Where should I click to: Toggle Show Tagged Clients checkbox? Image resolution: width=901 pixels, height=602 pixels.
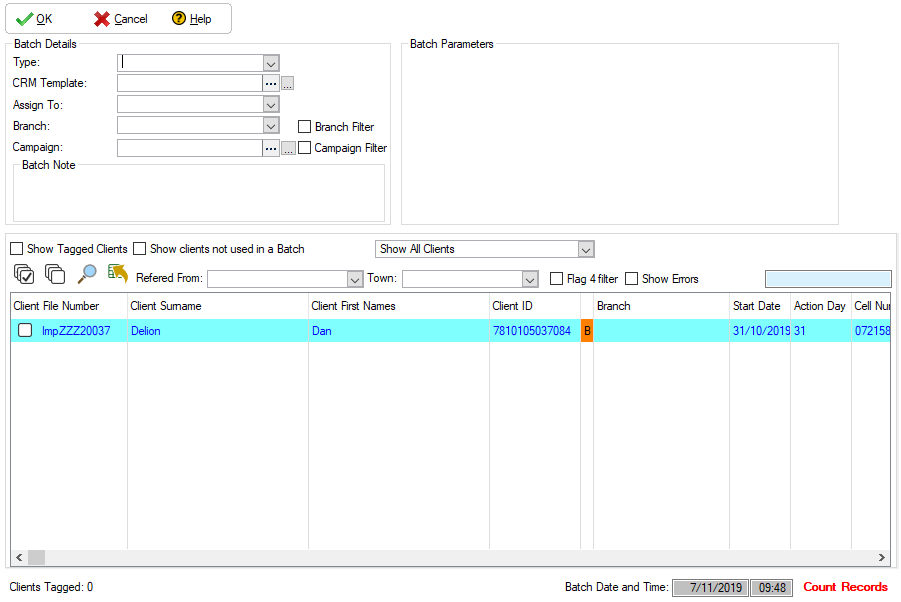[17, 249]
